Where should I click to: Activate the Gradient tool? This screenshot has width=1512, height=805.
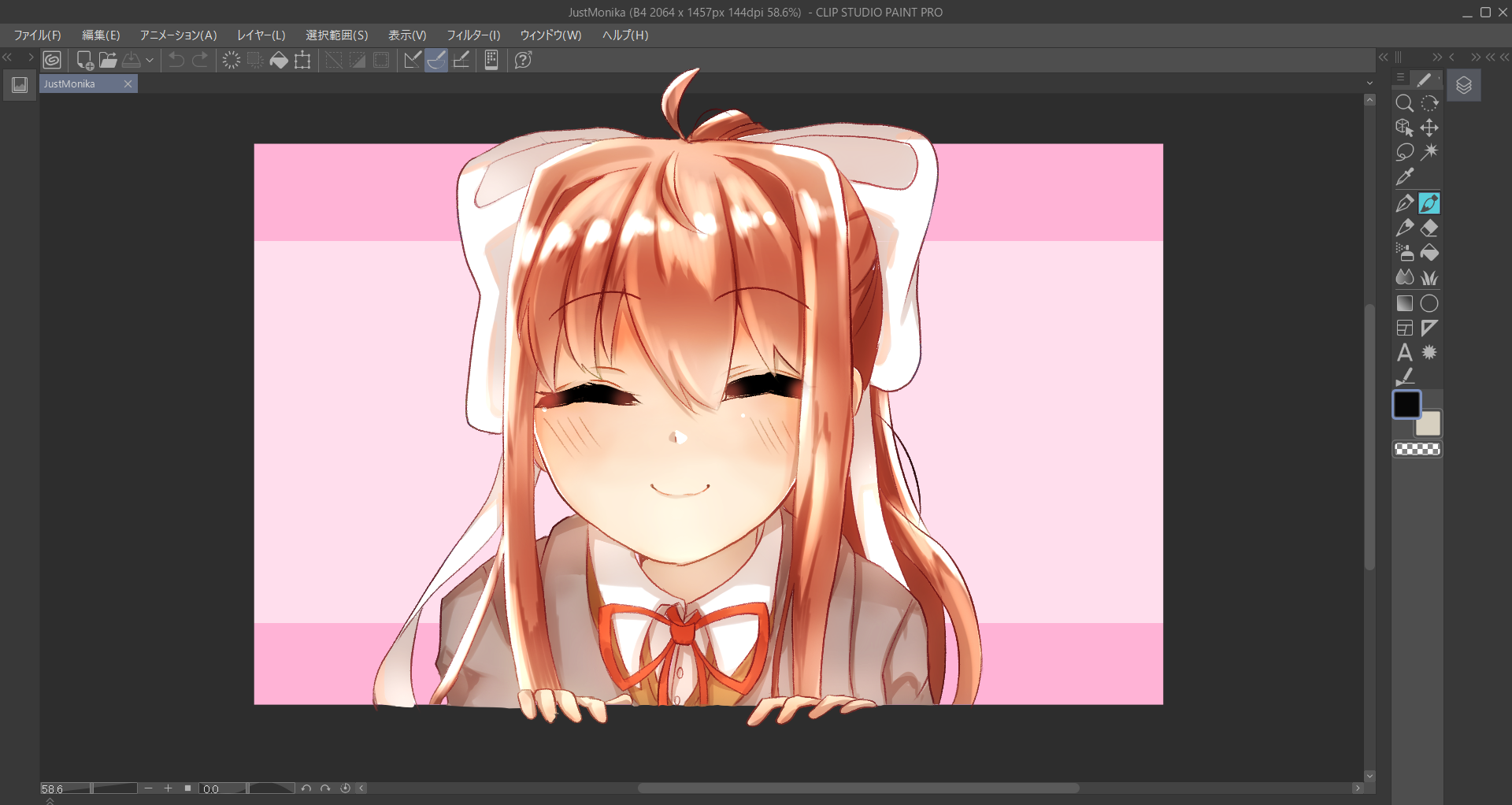point(1404,303)
